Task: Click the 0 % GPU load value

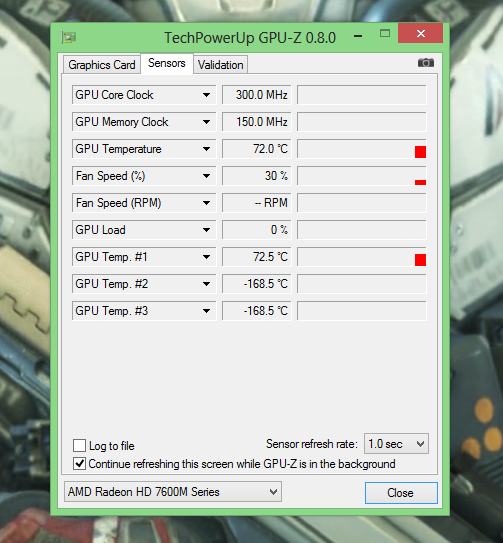Action: (257, 230)
